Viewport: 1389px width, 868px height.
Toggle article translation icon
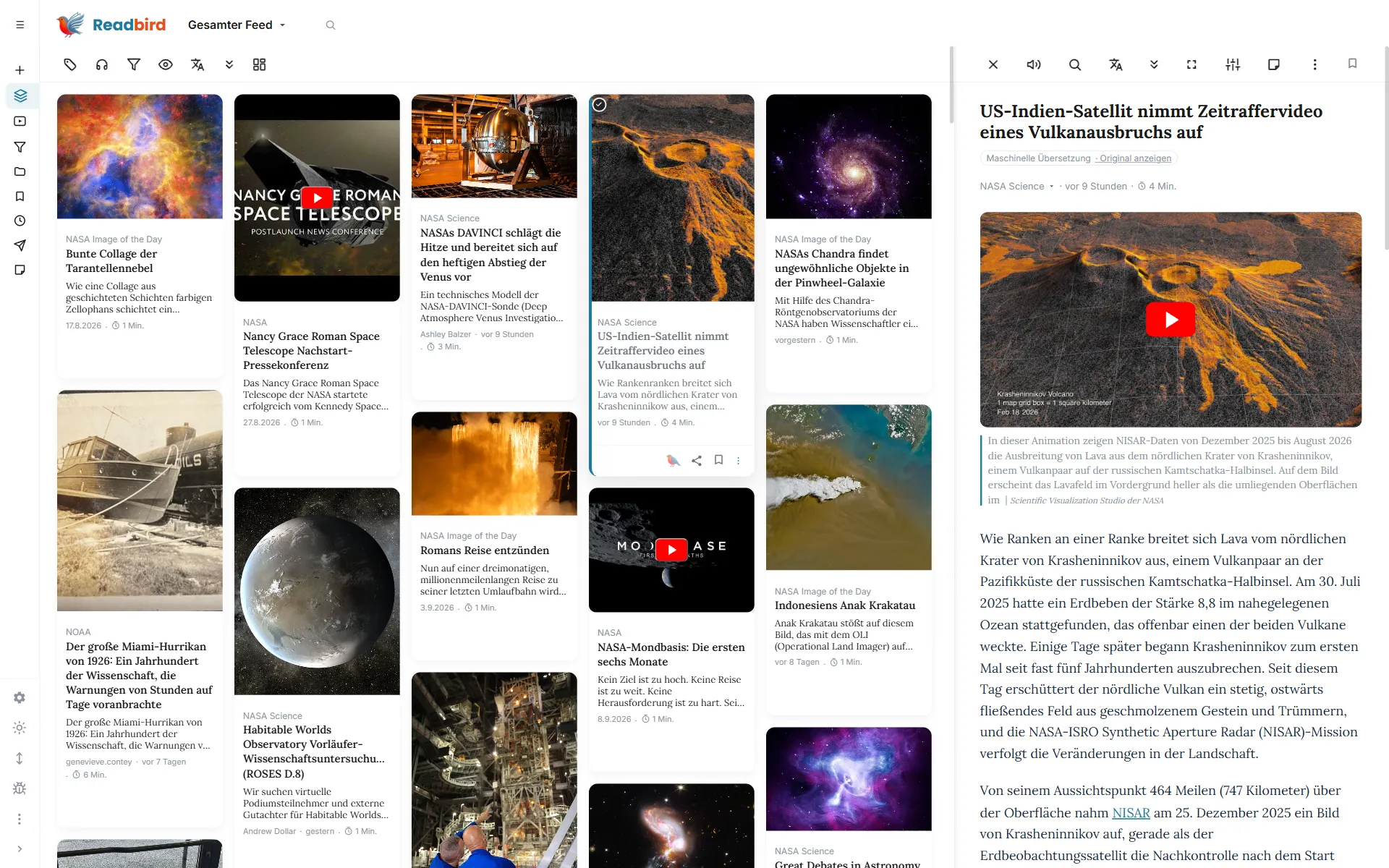point(1116,64)
